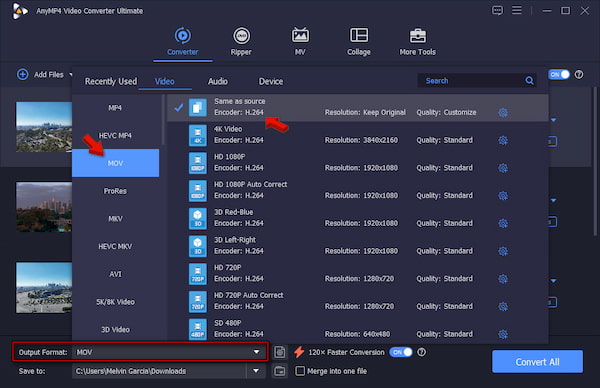Click 'HD 1080P Auto Correct' preset name
This screenshot has height=388, width=600.
tap(251, 184)
